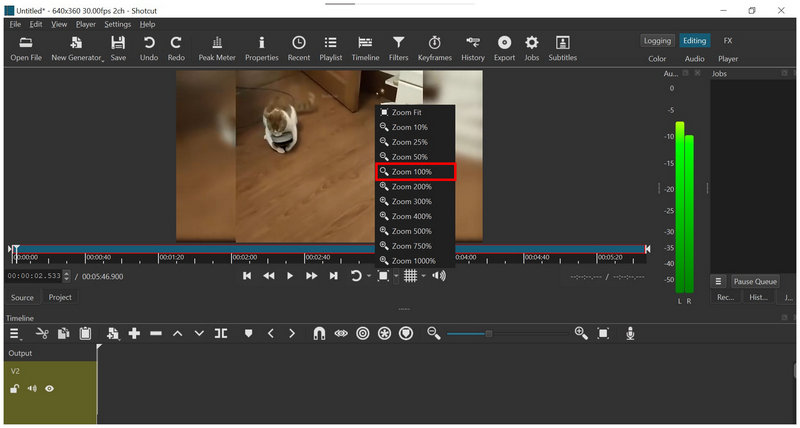Open the Settings menu
Screen dimensions: 800x428
tap(118, 24)
